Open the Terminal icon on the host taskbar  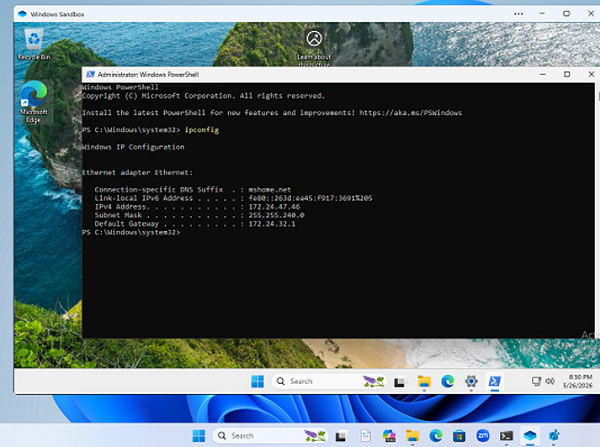click(506, 436)
